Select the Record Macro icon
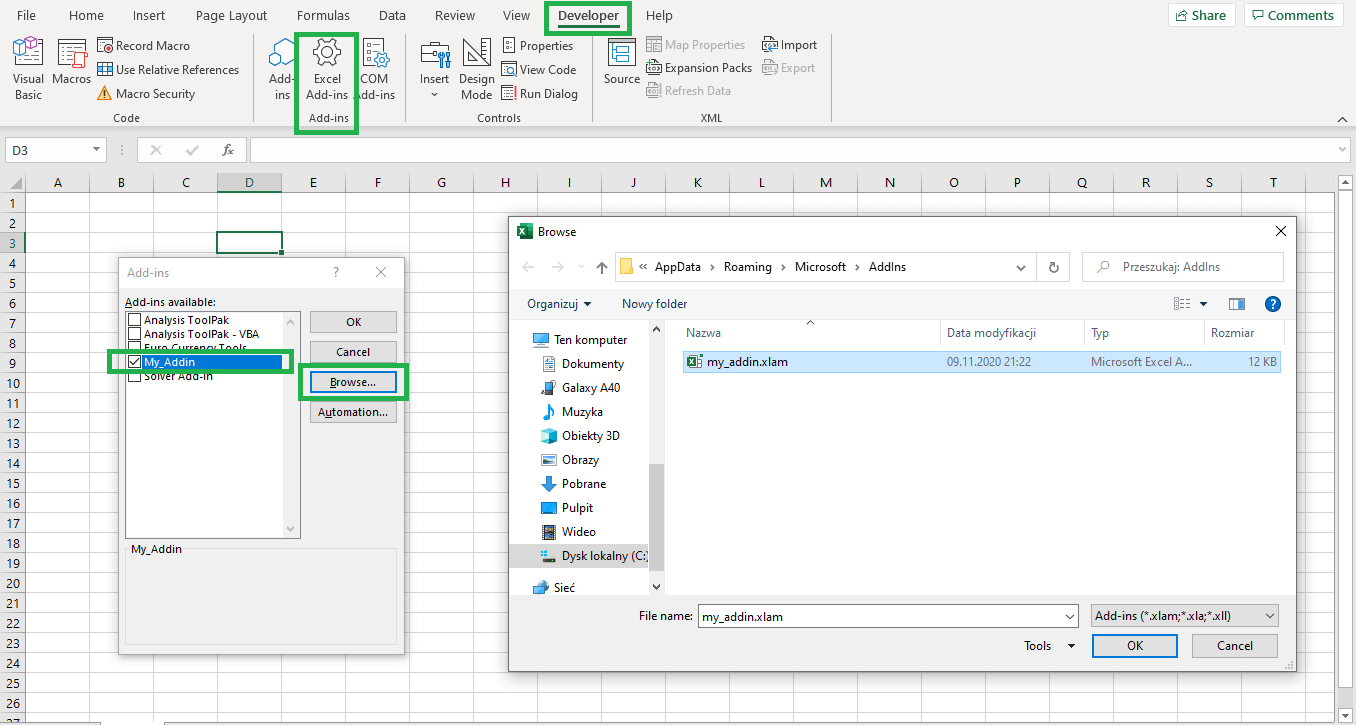Screen dimensions: 1356x725 coord(145,45)
